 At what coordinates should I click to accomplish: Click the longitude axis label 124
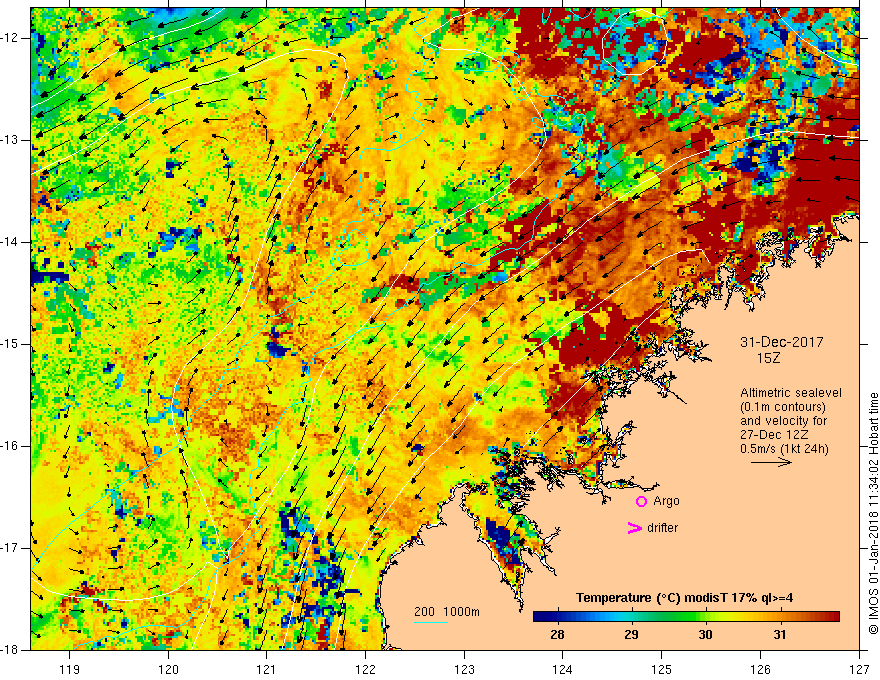coord(563,669)
